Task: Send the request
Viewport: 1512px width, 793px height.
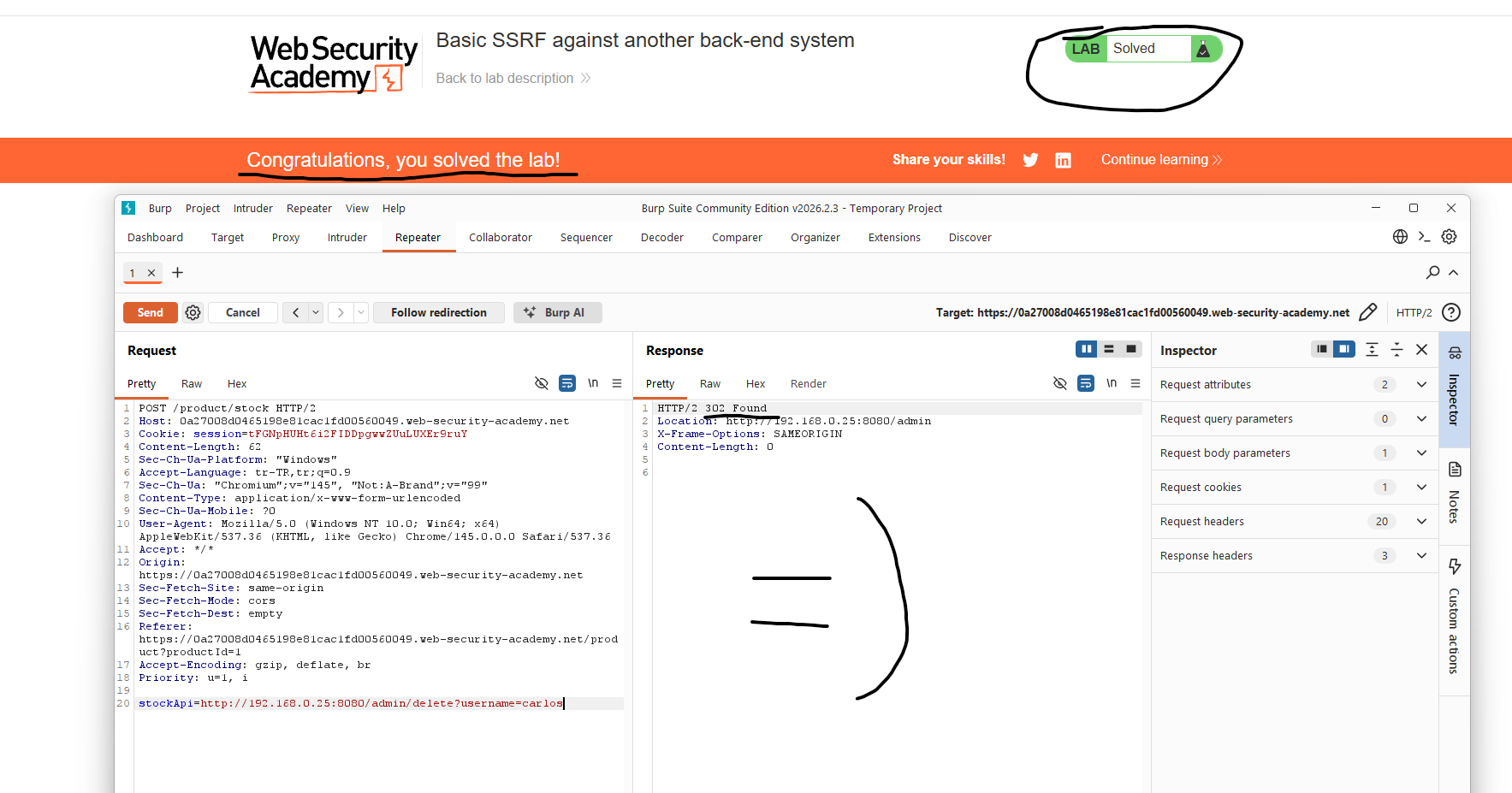Action: point(151,313)
